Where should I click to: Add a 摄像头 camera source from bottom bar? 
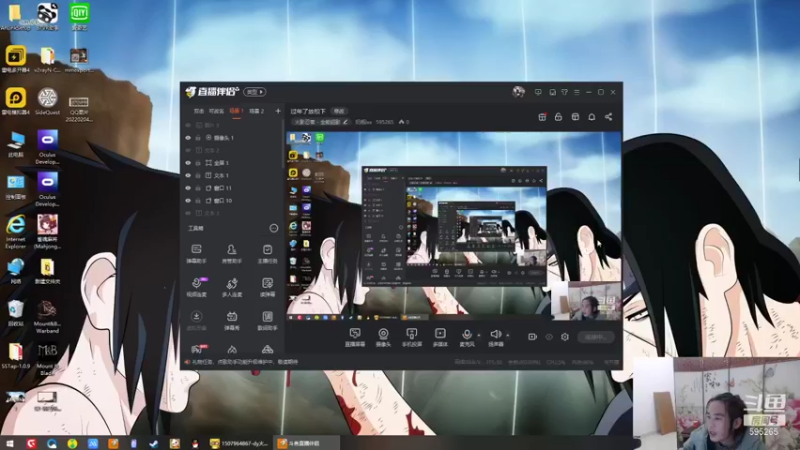(x=383, y=338)
